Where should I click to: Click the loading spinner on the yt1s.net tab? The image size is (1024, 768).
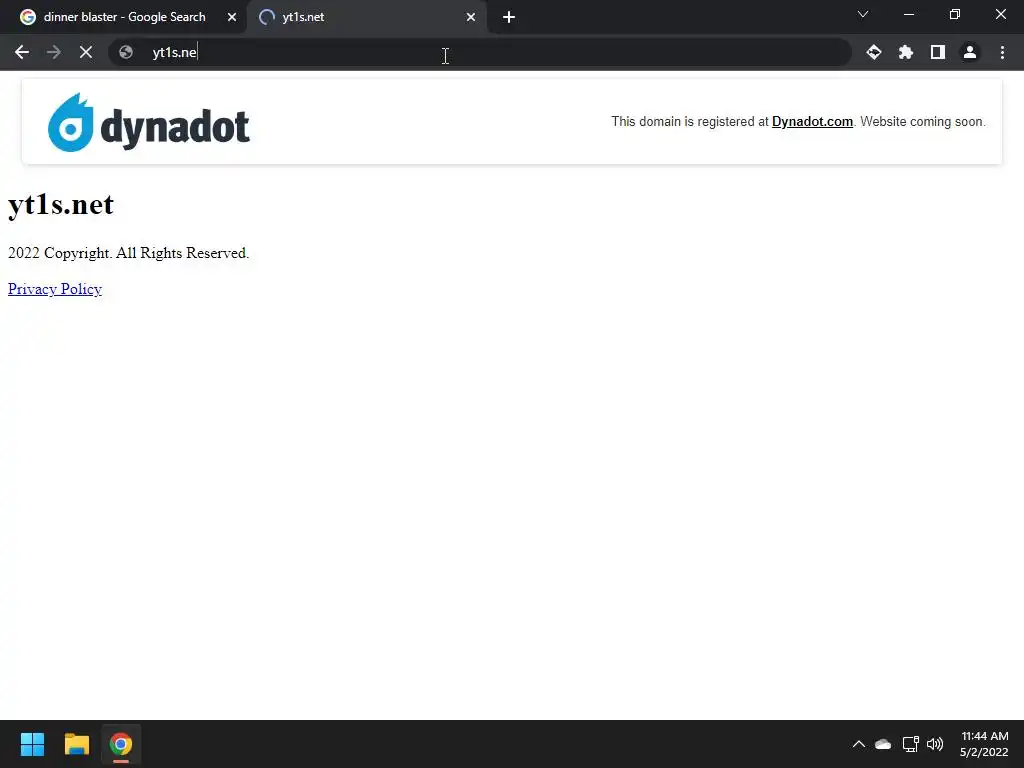(266, 17)
